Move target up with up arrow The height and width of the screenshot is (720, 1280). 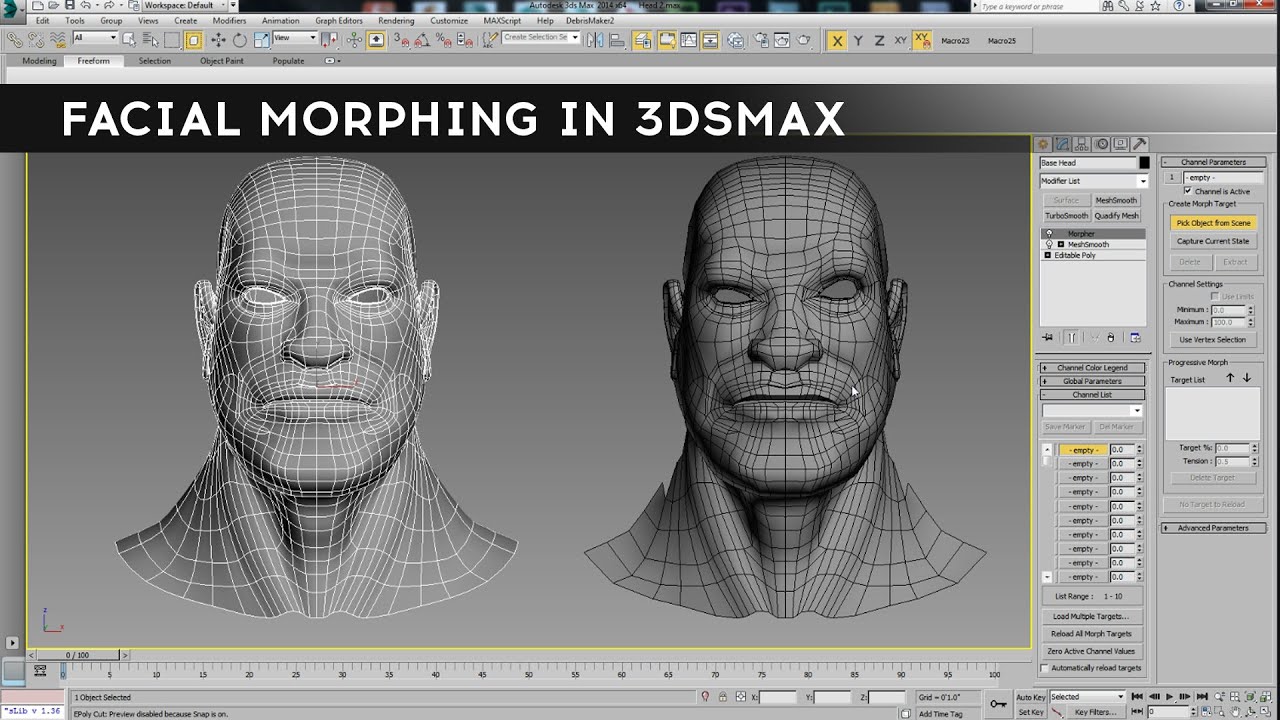tap(1230, 378)
